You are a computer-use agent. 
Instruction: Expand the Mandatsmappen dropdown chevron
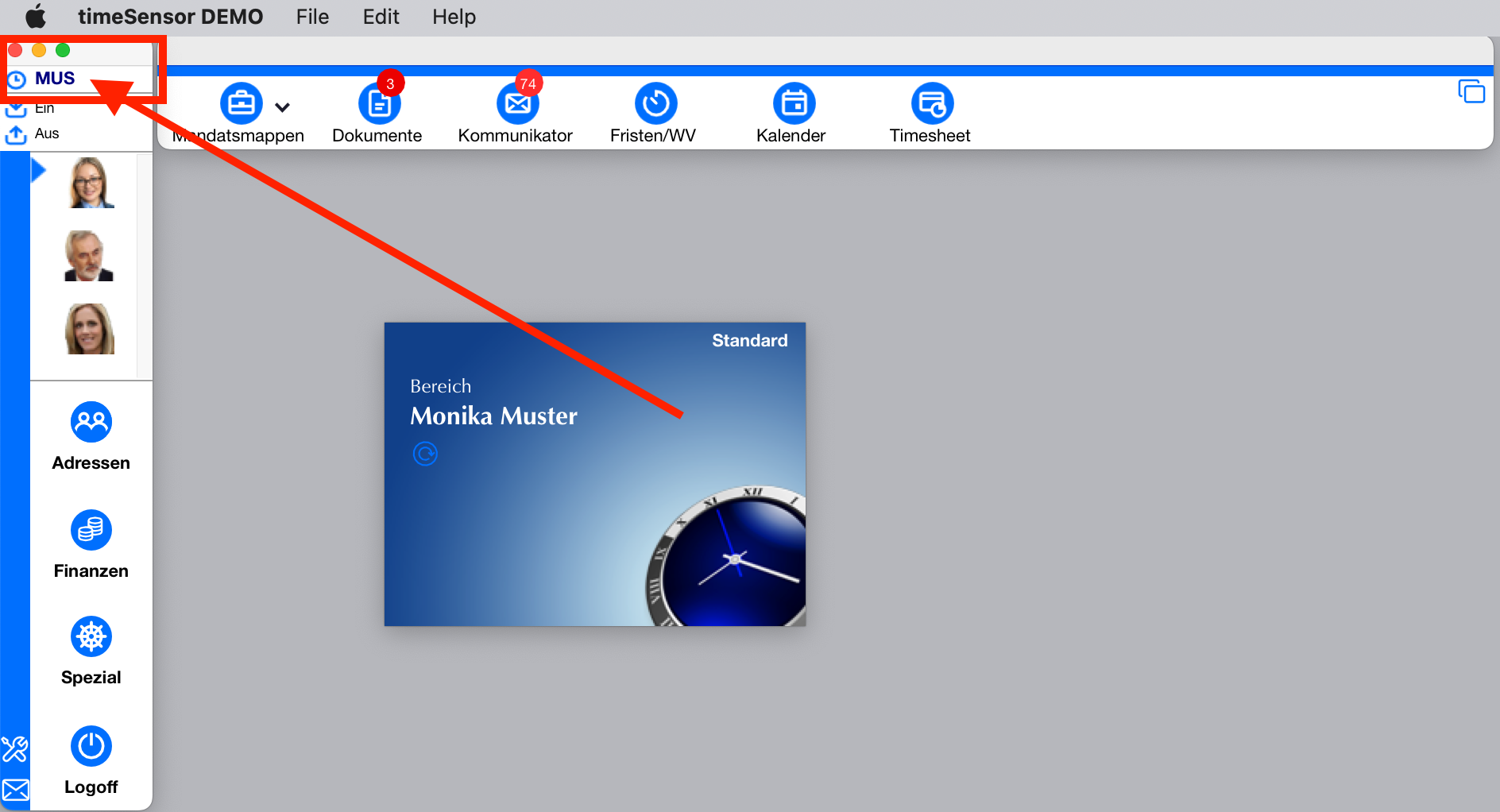coord(282,107)
